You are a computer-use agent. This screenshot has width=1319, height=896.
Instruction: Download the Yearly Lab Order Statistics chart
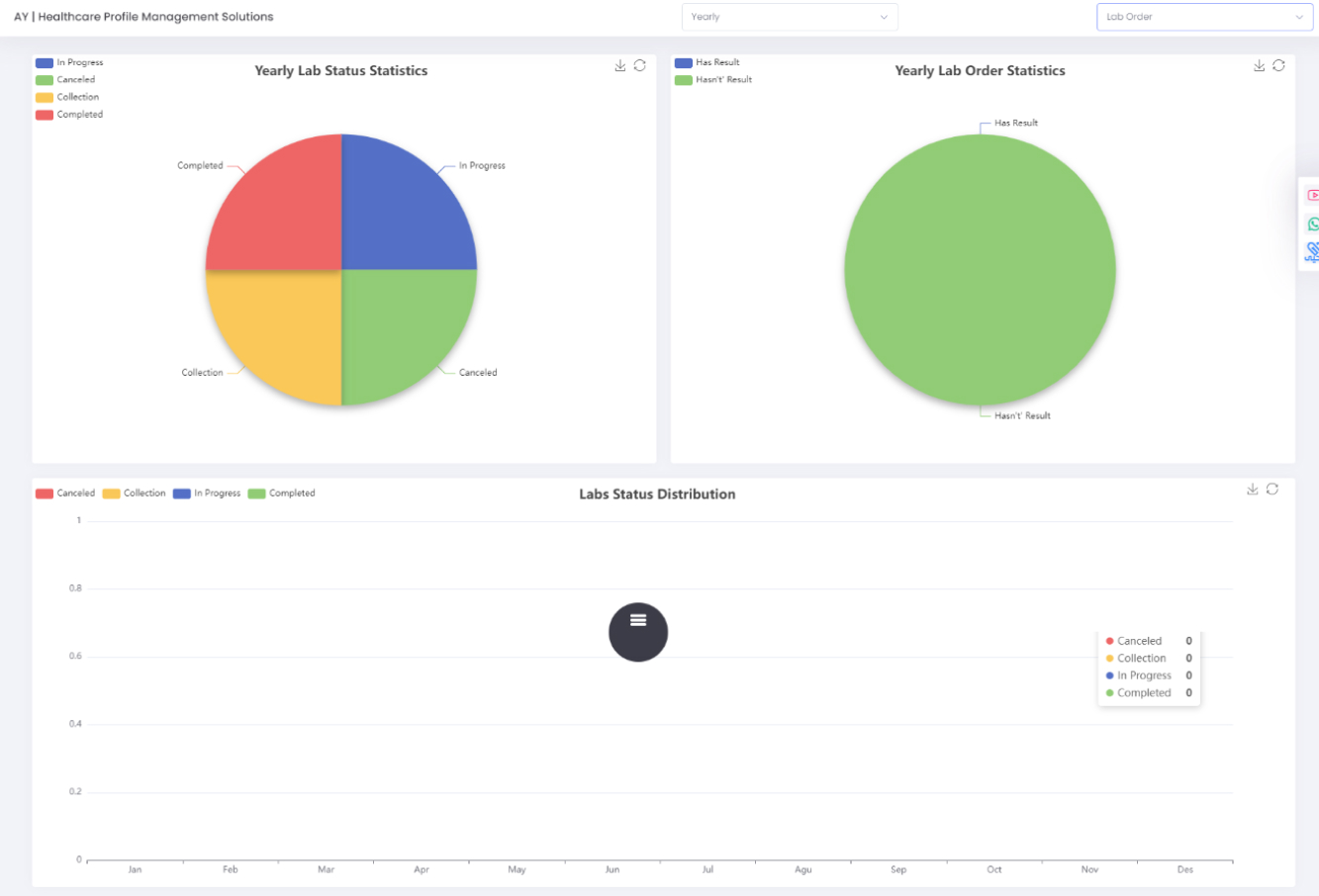pos(1260,65)
